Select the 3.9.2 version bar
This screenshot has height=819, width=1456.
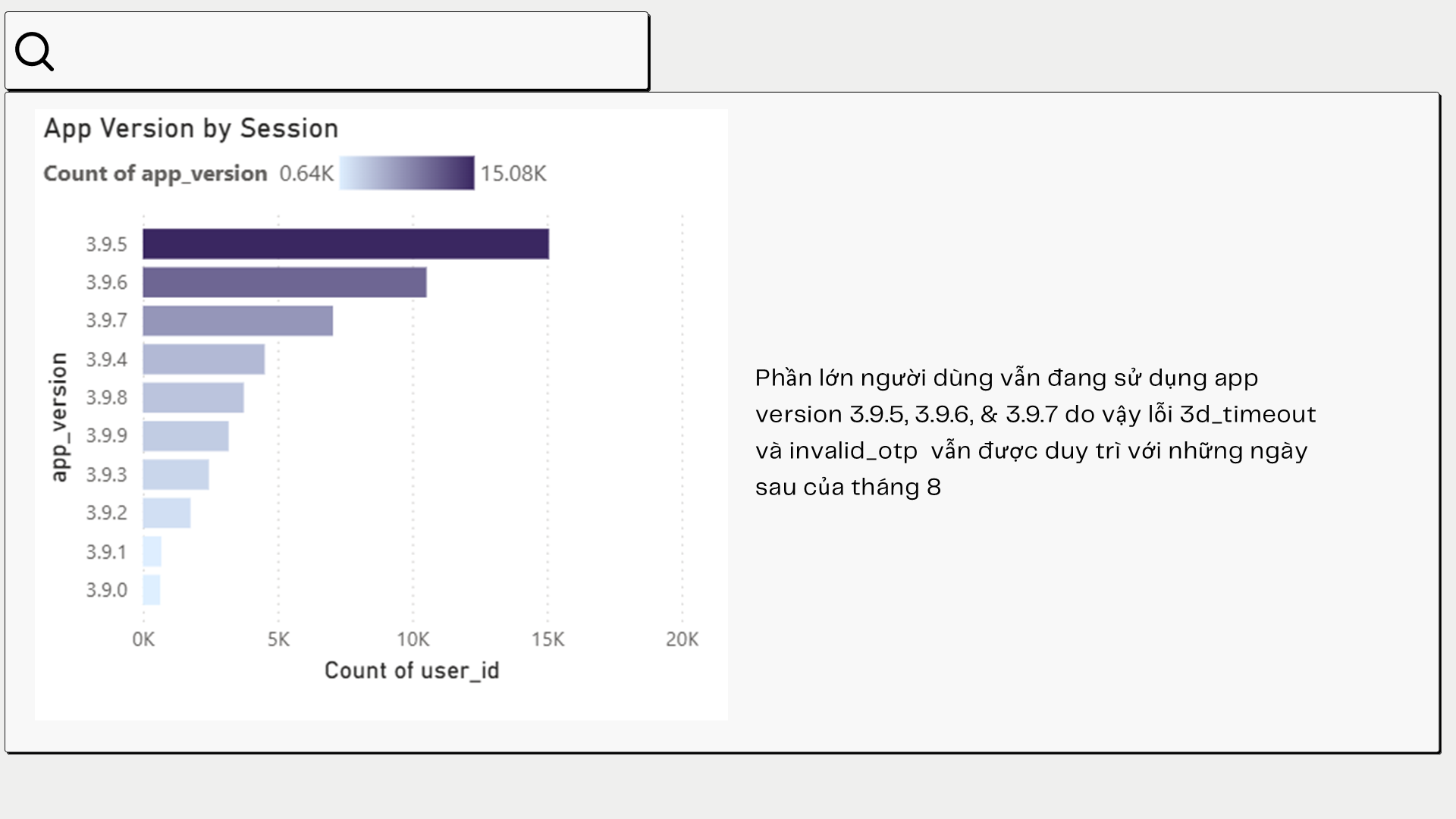[167, 513]
